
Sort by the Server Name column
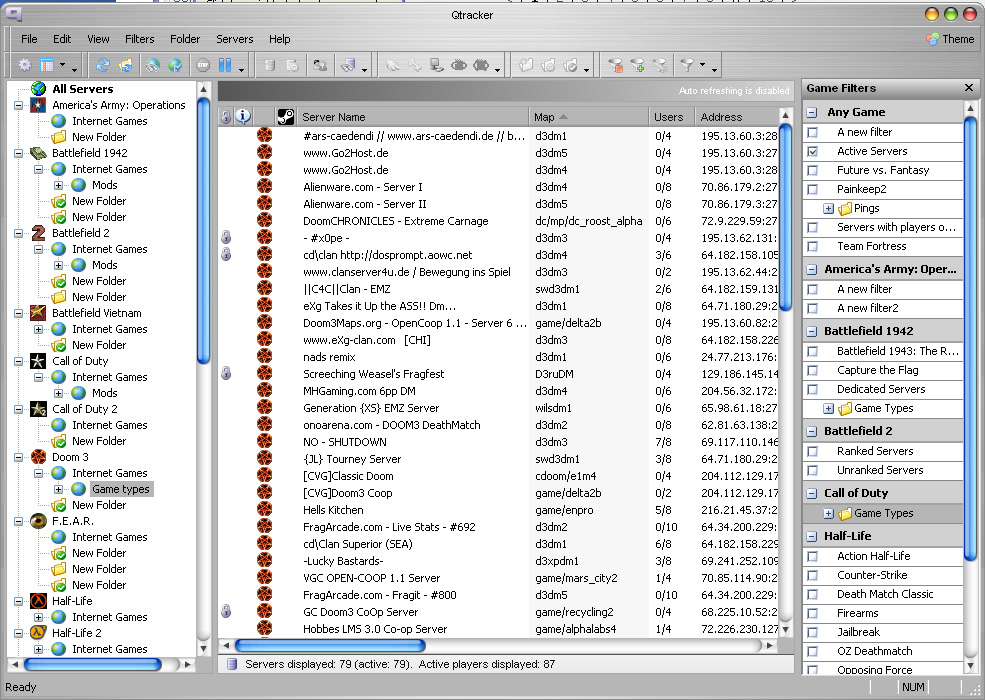pyautogui.click(x=412, y=116)
